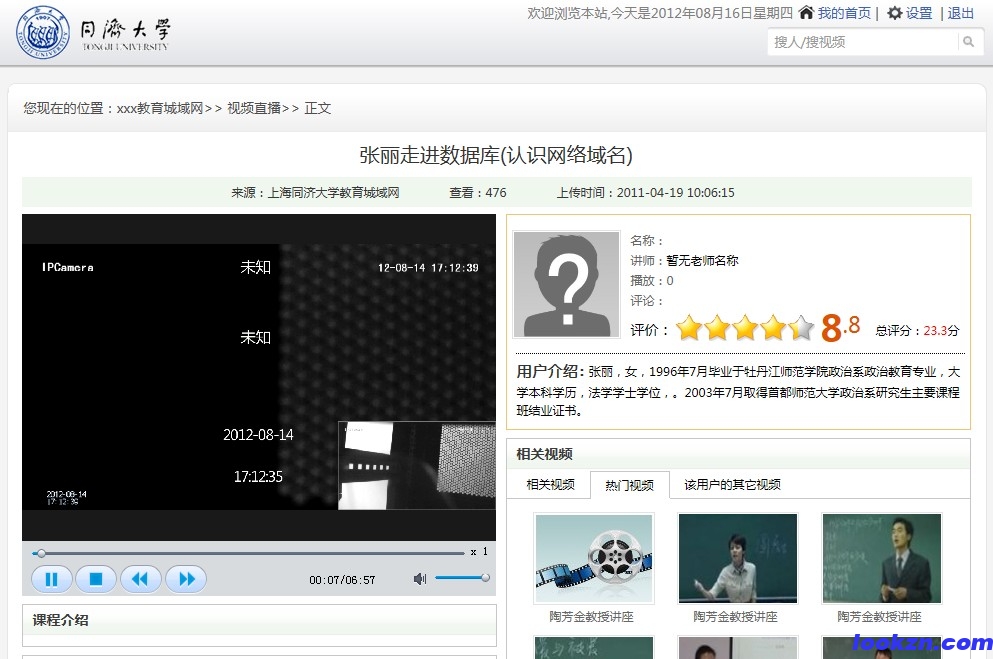Open the male lecturer in suit thumbnail

click(x=882, y=558)
